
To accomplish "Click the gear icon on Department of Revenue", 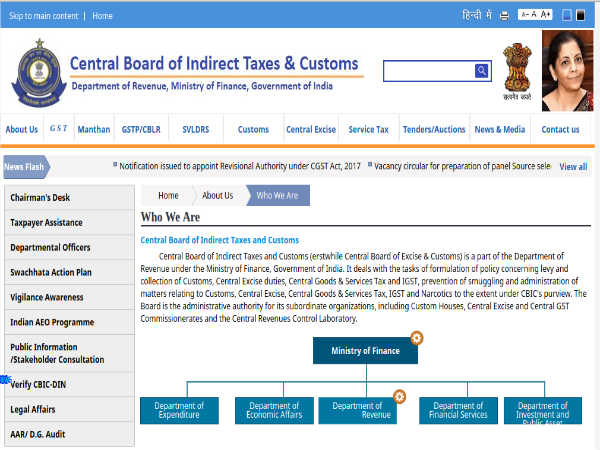I will click(399, 397).
